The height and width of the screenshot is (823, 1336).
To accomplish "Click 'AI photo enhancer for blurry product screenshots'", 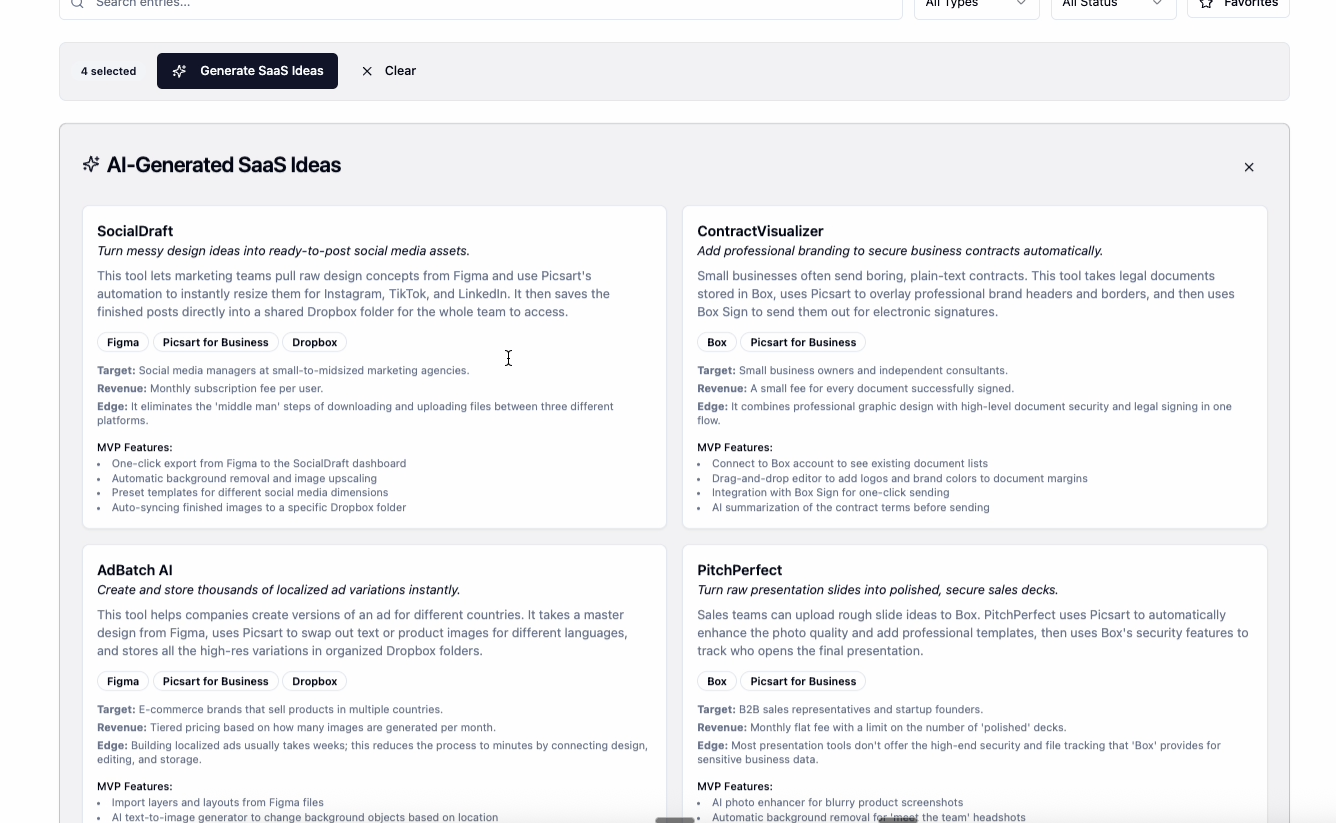I will click(838, 802).
